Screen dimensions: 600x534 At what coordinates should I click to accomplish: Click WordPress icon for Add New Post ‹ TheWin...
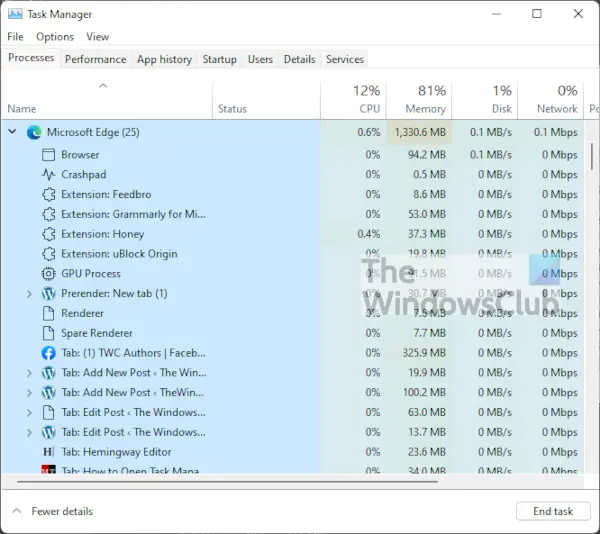tap(48, 393)
